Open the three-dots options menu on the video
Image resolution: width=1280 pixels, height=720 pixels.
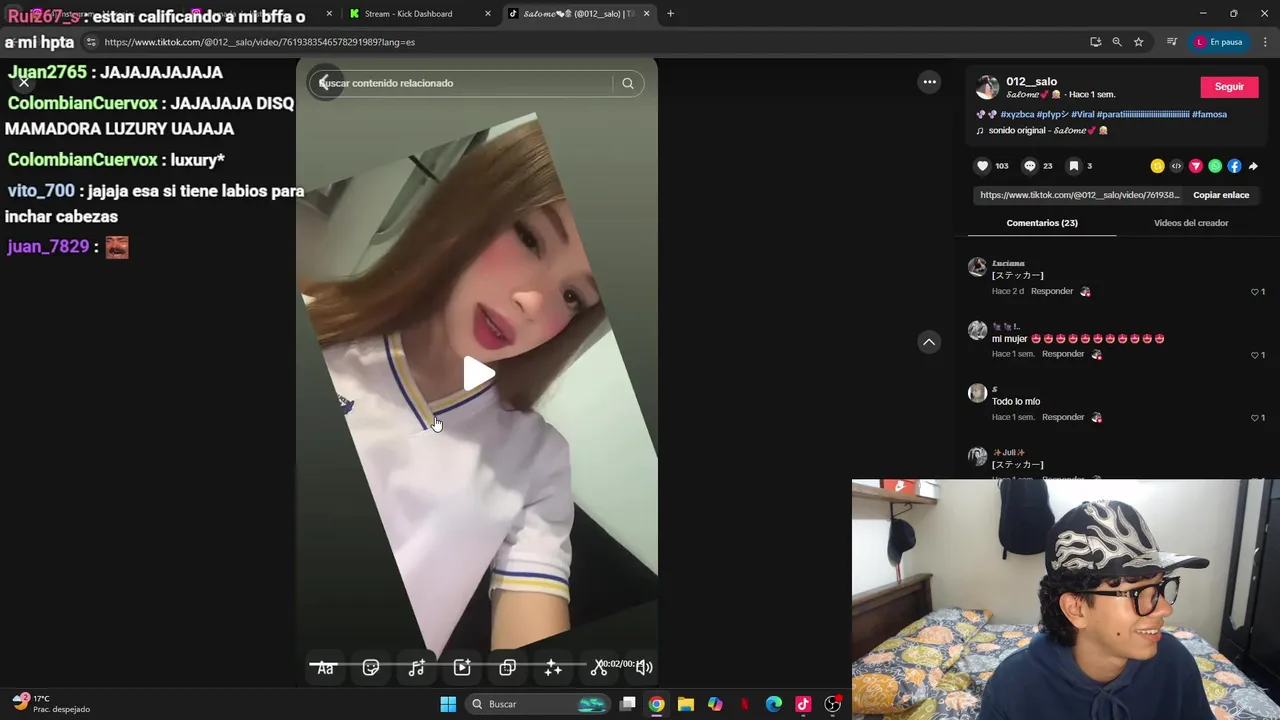(929, 82)
